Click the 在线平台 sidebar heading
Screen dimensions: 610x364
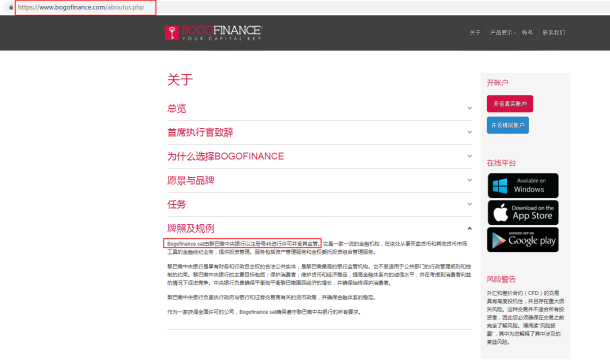point(501,163)
